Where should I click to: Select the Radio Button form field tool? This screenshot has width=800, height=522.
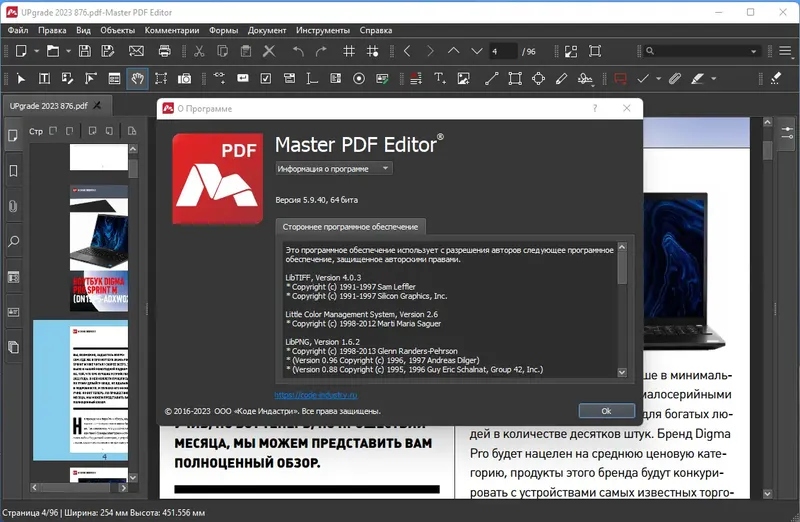359,79
